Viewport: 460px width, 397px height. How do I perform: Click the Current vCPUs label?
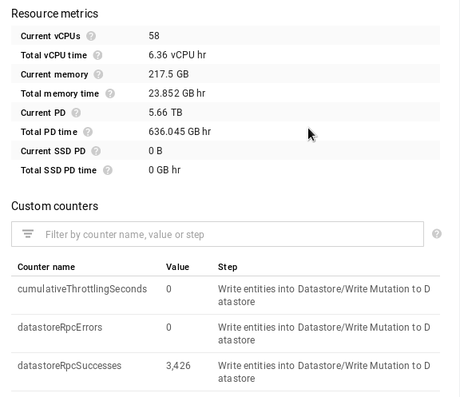click(x=50, y=36)
